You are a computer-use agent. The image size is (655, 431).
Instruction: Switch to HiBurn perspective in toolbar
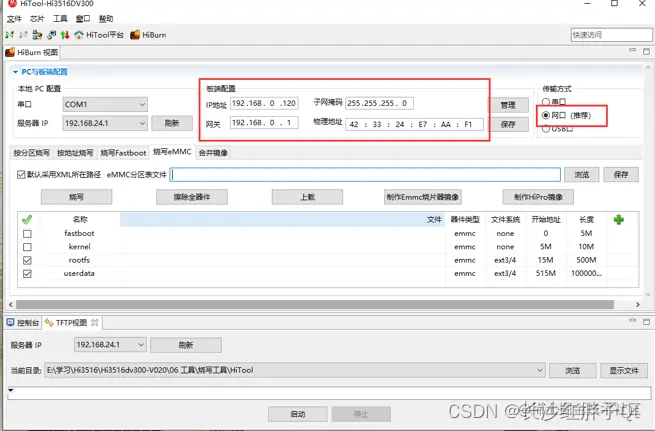[x=148, y=35]
